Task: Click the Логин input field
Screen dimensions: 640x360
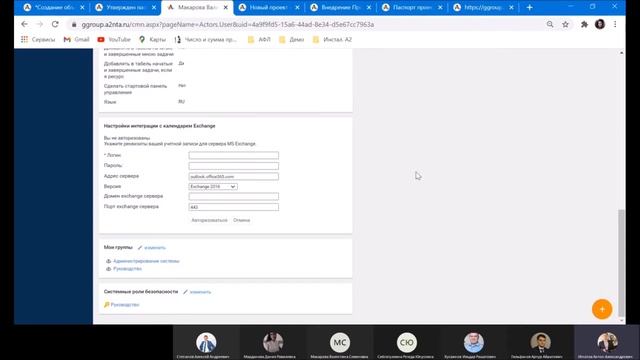Action: [x=233, y=155]
